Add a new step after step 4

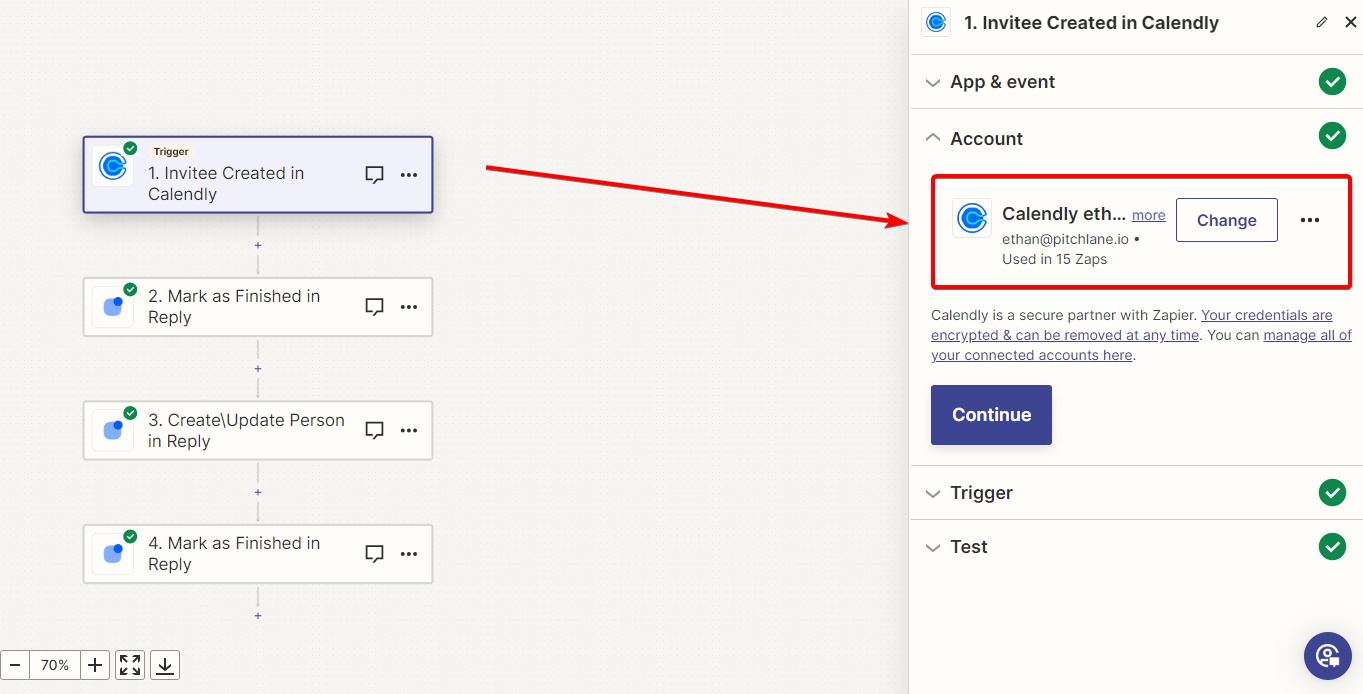tap(258, 616)
